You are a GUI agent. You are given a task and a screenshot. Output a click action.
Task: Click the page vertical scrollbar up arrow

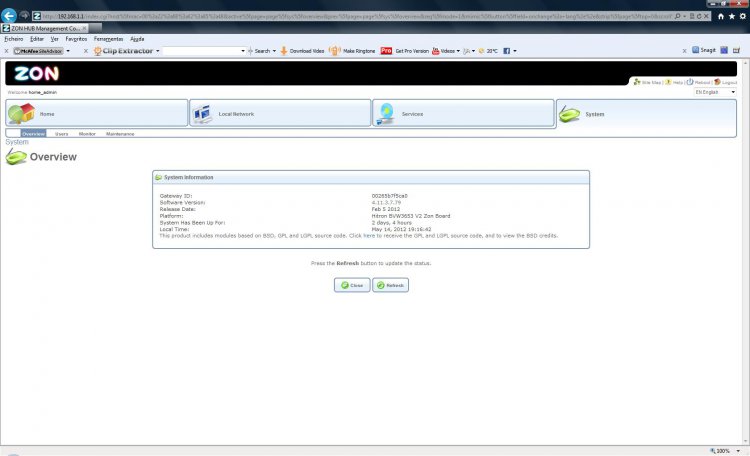coord(745,63)
